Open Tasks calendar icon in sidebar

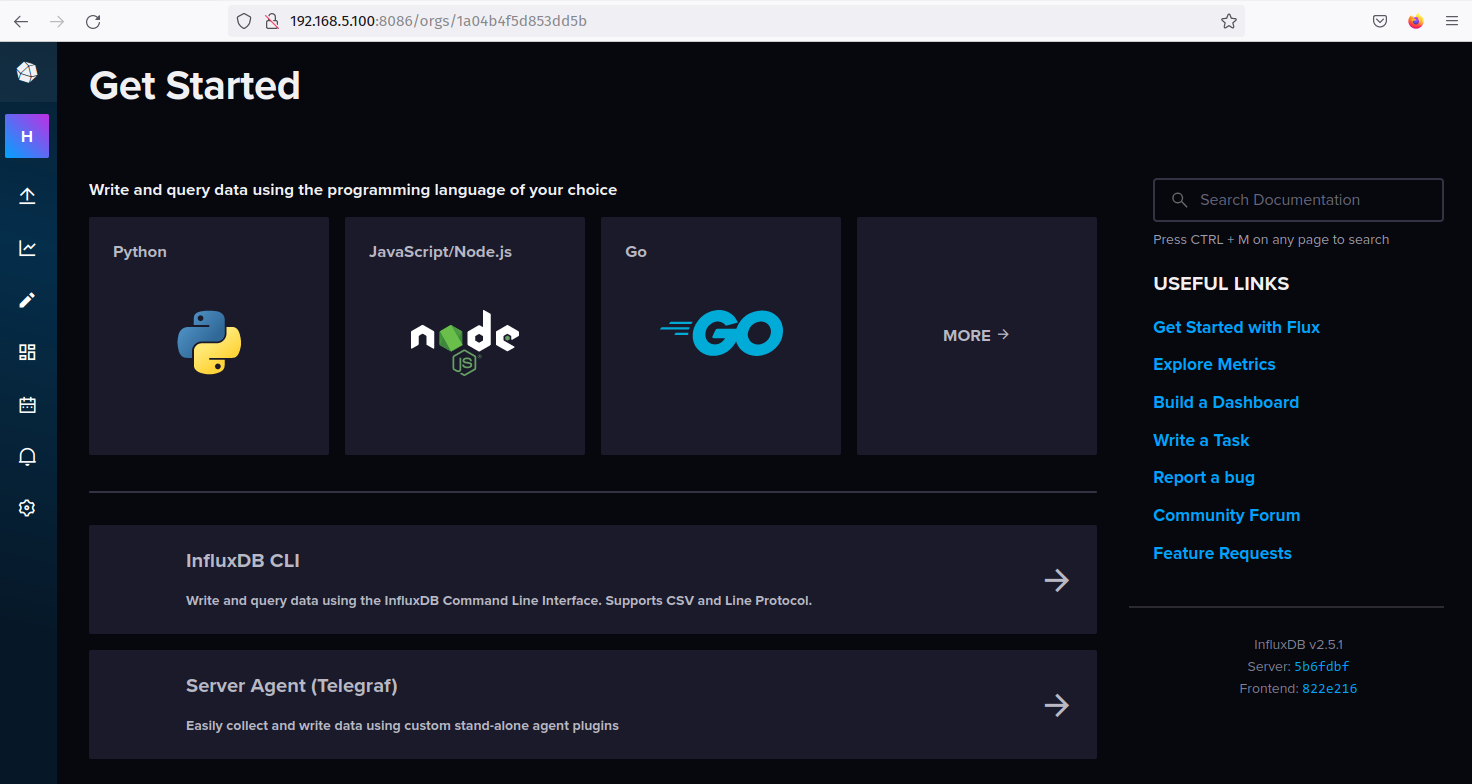(x=27, y=405)
